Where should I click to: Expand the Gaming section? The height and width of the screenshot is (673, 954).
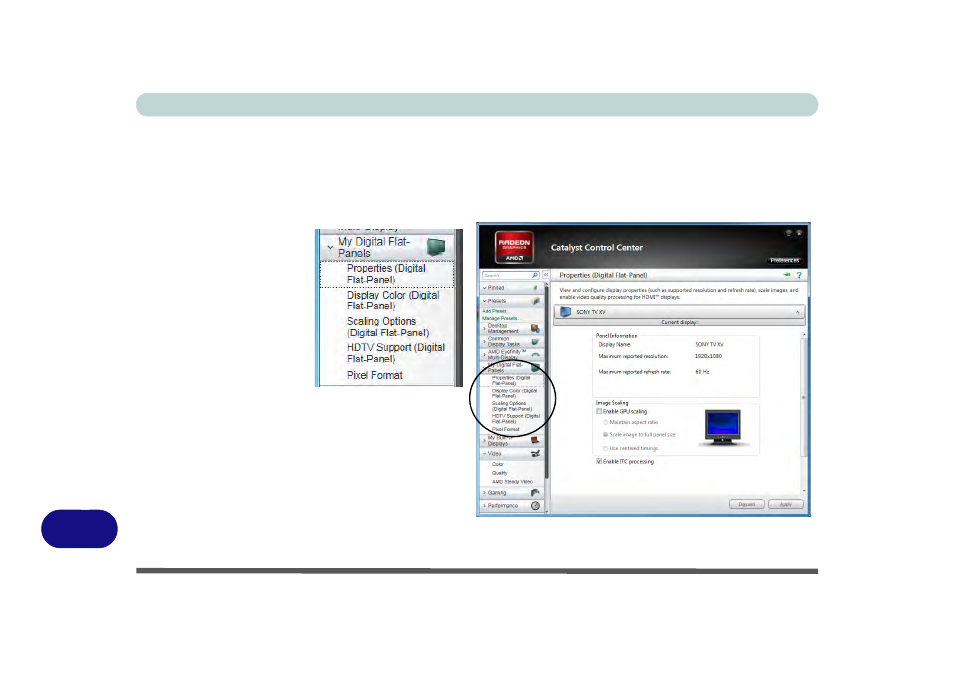point(484,492)
